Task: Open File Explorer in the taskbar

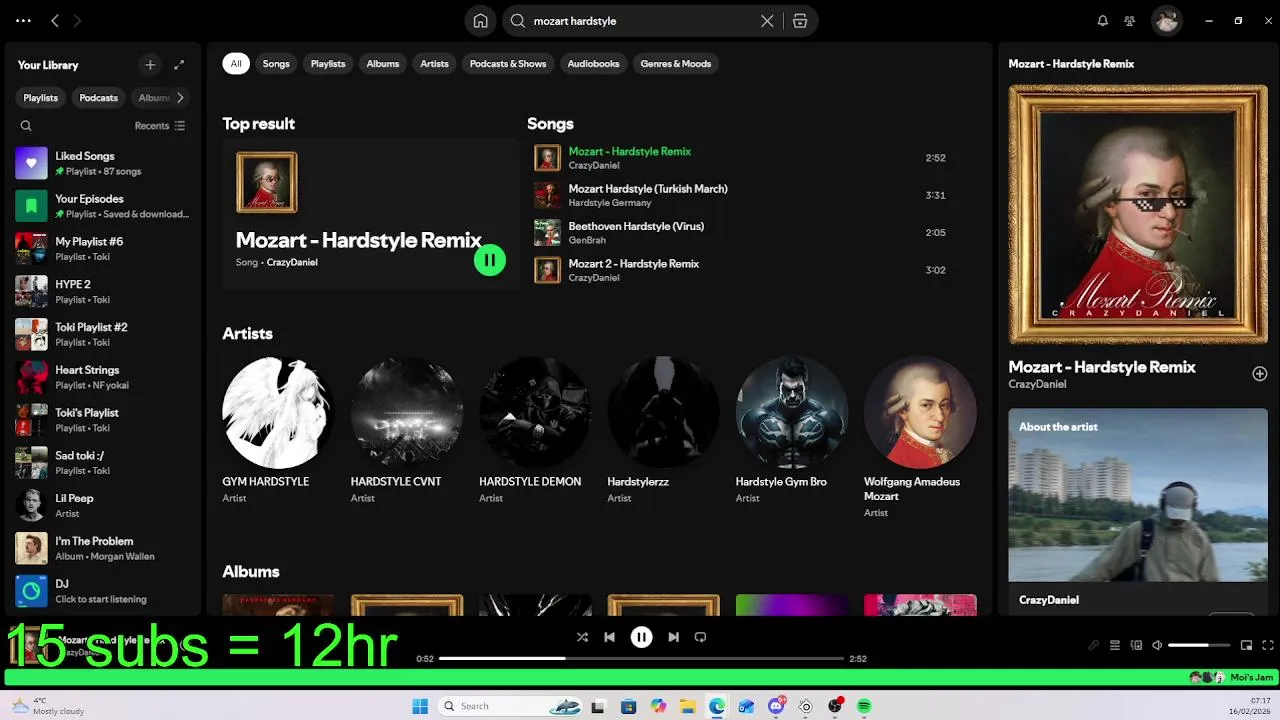Action: point(687,706)
